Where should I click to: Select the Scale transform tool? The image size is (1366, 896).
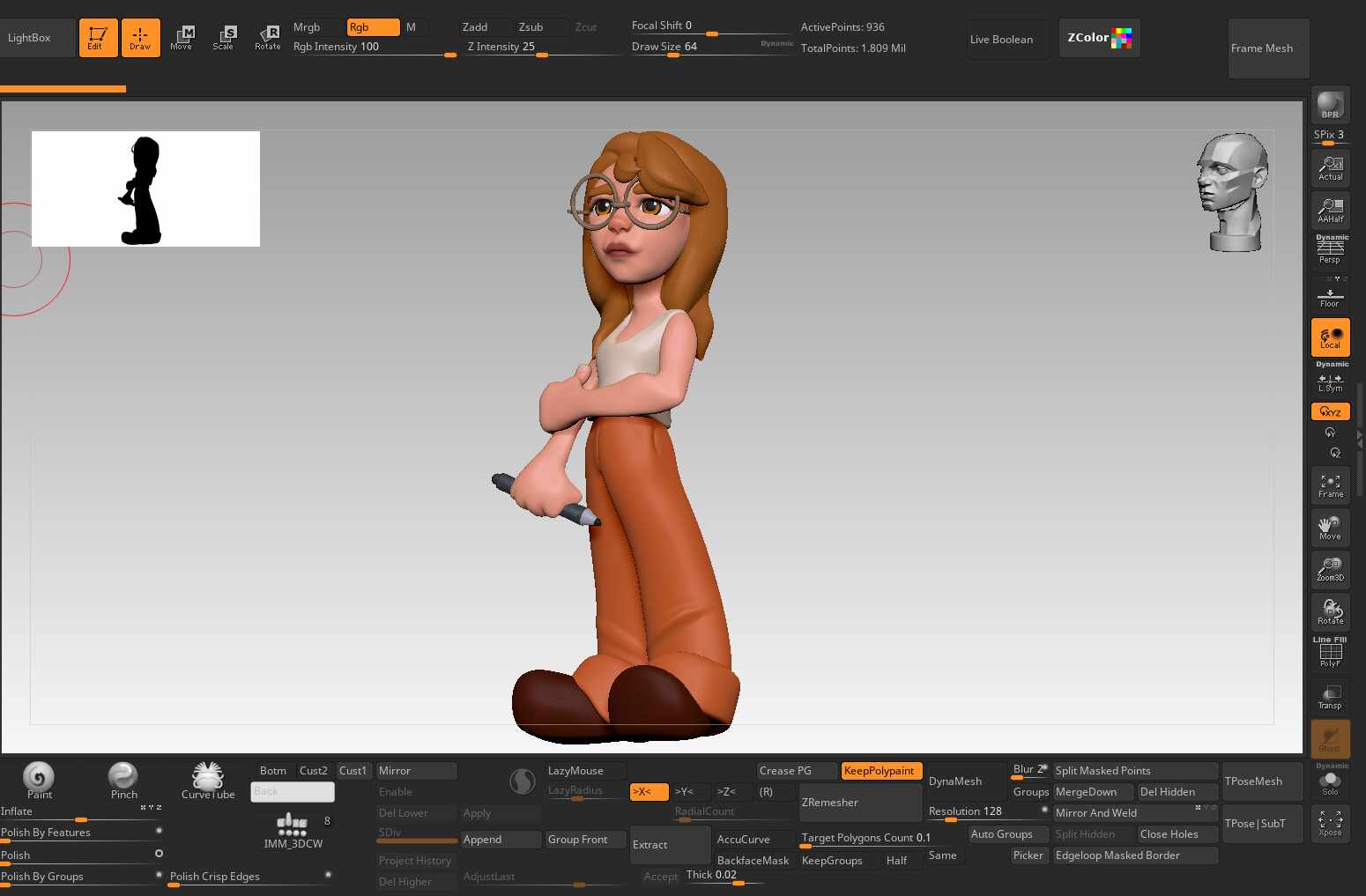[224, 38]
